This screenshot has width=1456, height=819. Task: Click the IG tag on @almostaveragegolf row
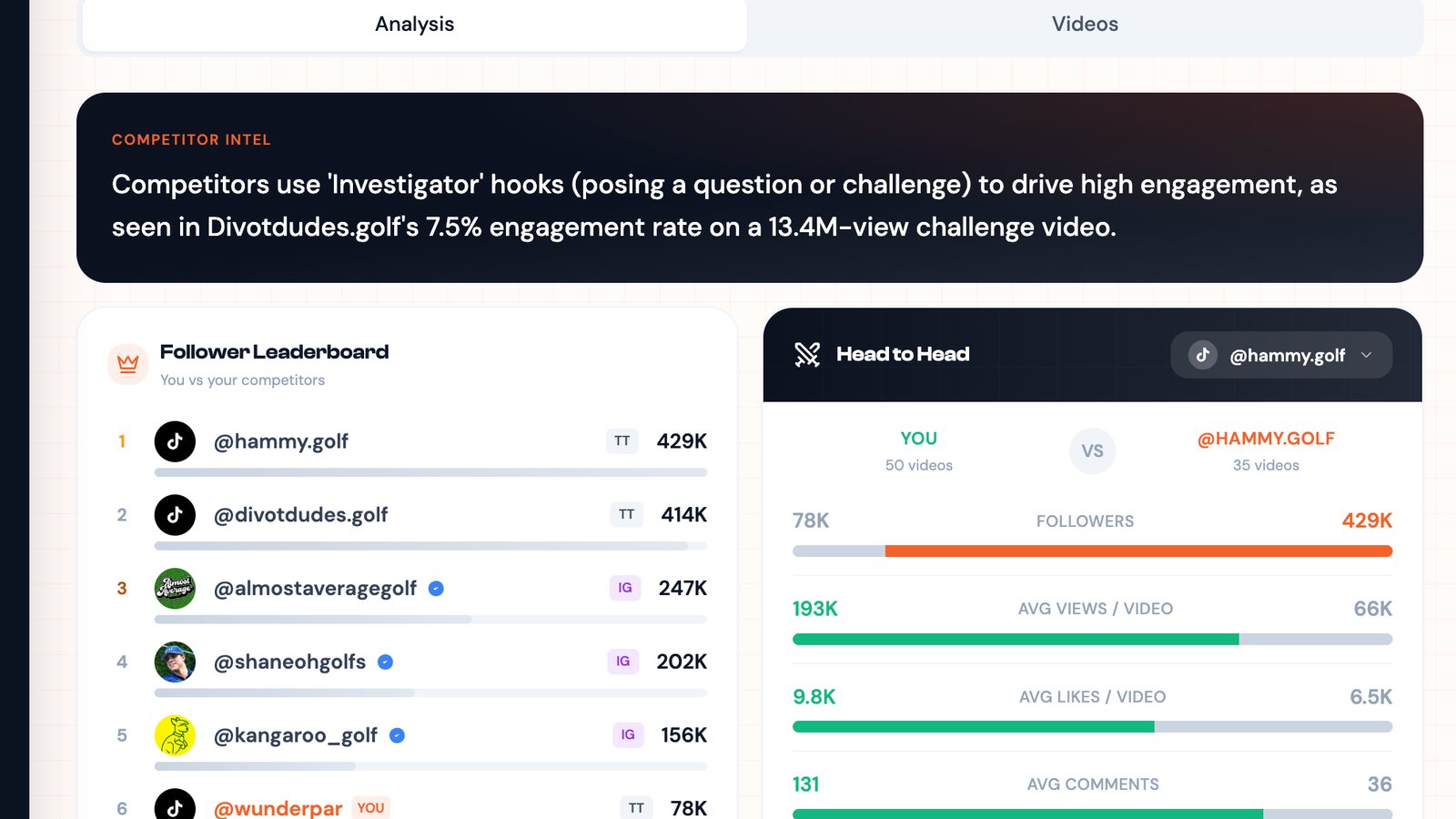pos(625,589)
